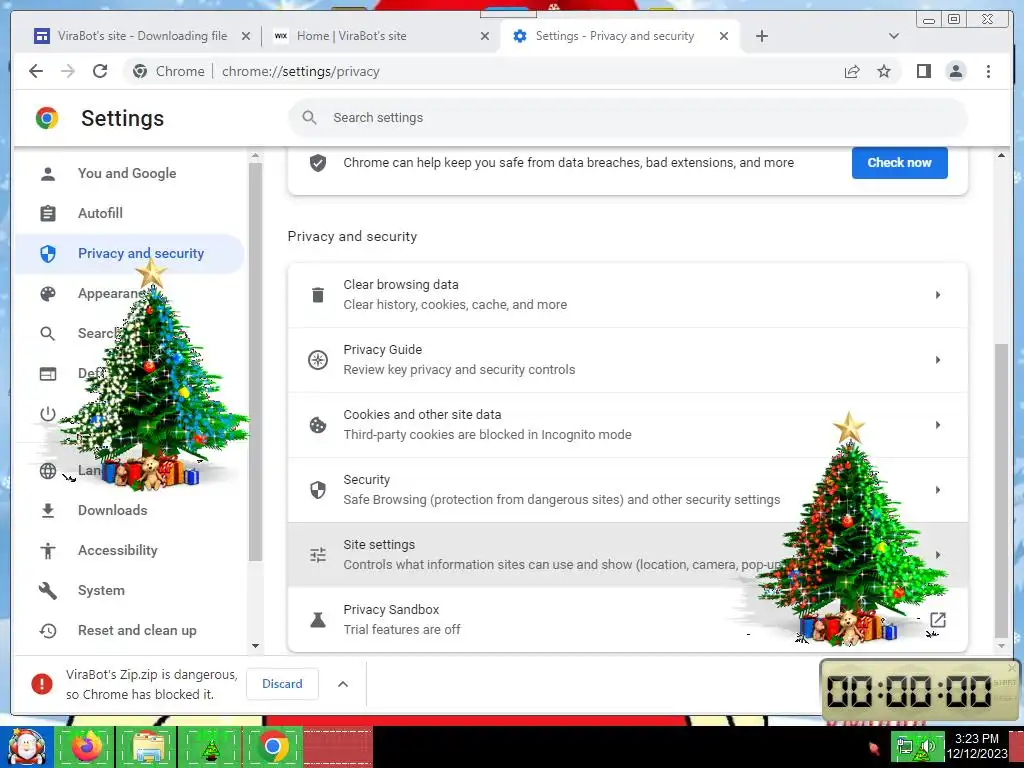
Task: Open the share page icon
Action: (852, 71)
